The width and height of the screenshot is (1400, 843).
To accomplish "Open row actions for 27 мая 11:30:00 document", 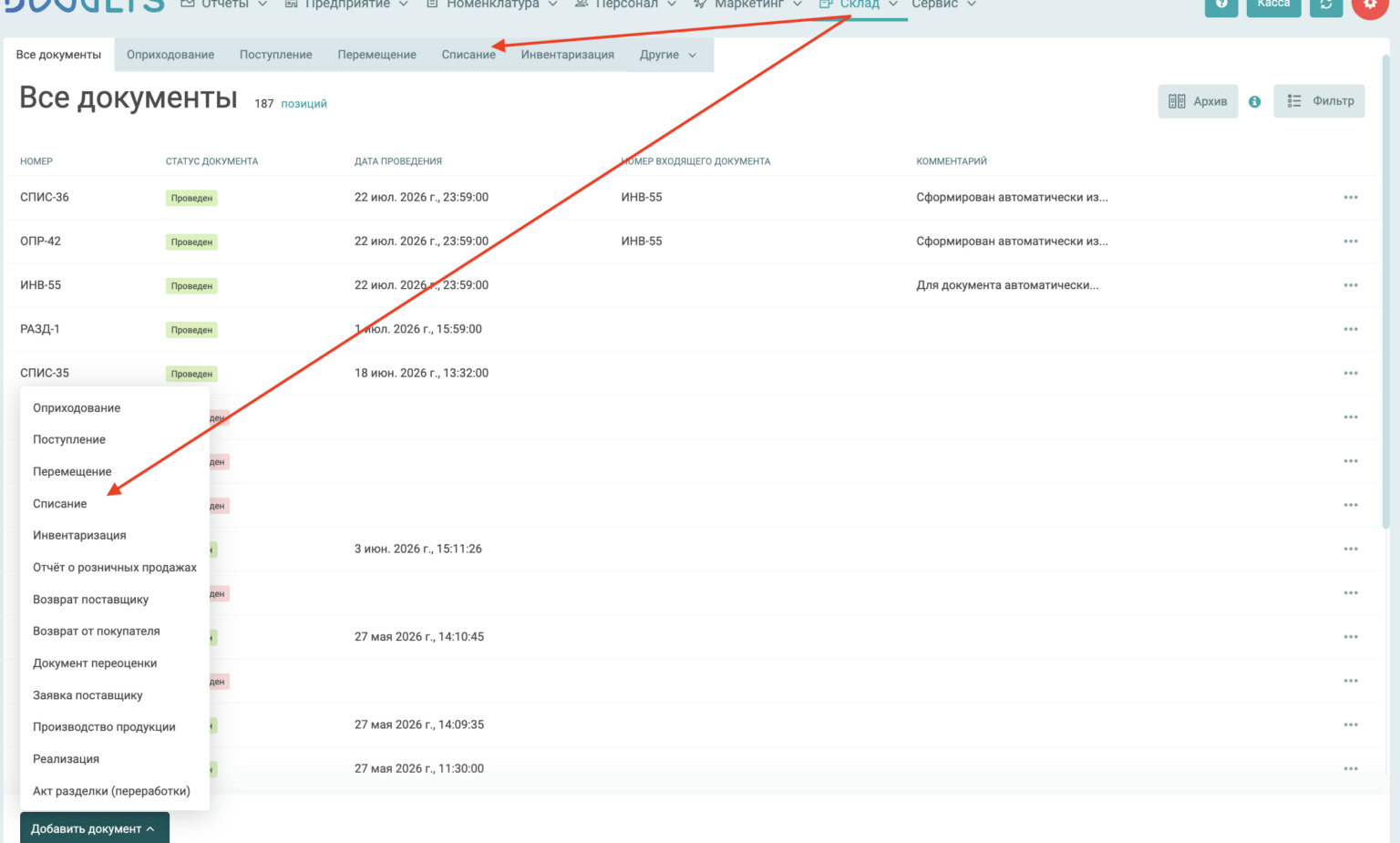I will [x=1351, y=769].
